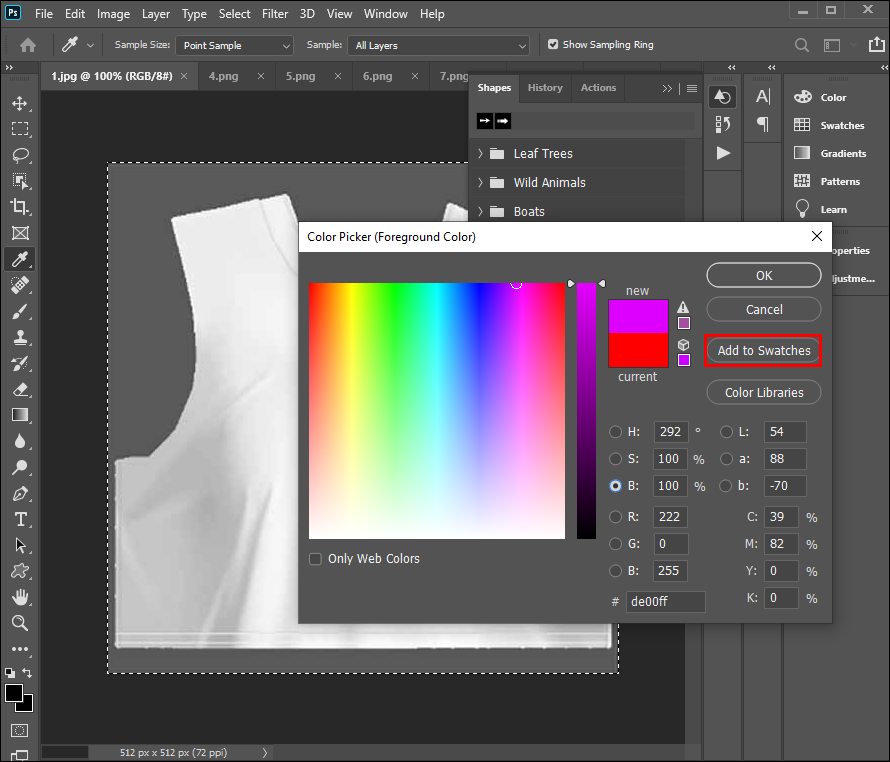Expand the Leaf Trees shapes folder

(x=481, y=153)
